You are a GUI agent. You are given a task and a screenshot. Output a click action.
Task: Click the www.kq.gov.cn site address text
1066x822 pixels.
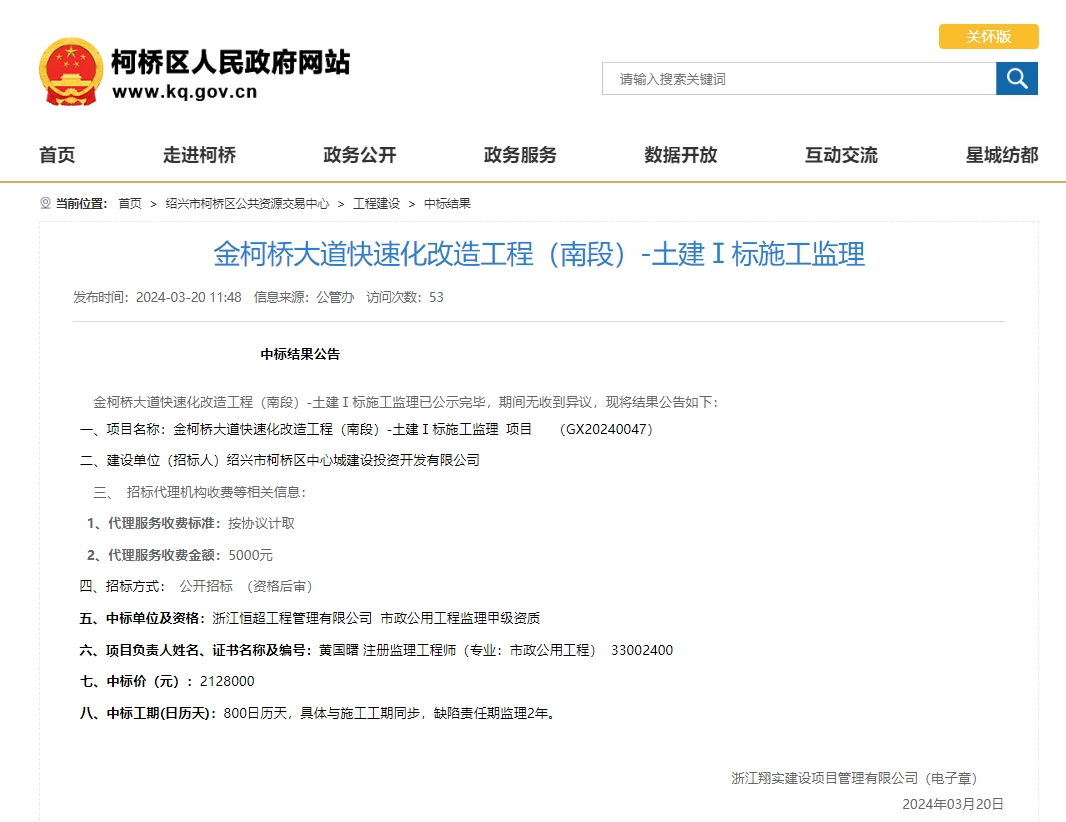click(x=185, y=92)
